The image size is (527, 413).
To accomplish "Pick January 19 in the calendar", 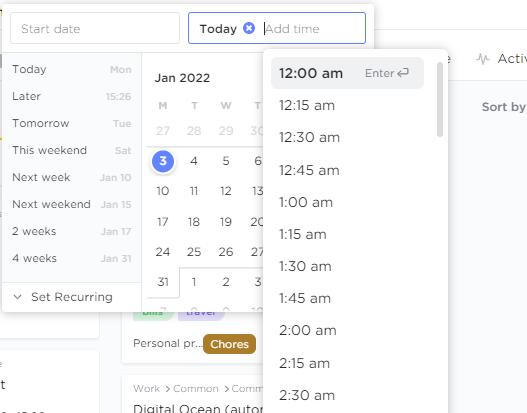I will (226, 222).
